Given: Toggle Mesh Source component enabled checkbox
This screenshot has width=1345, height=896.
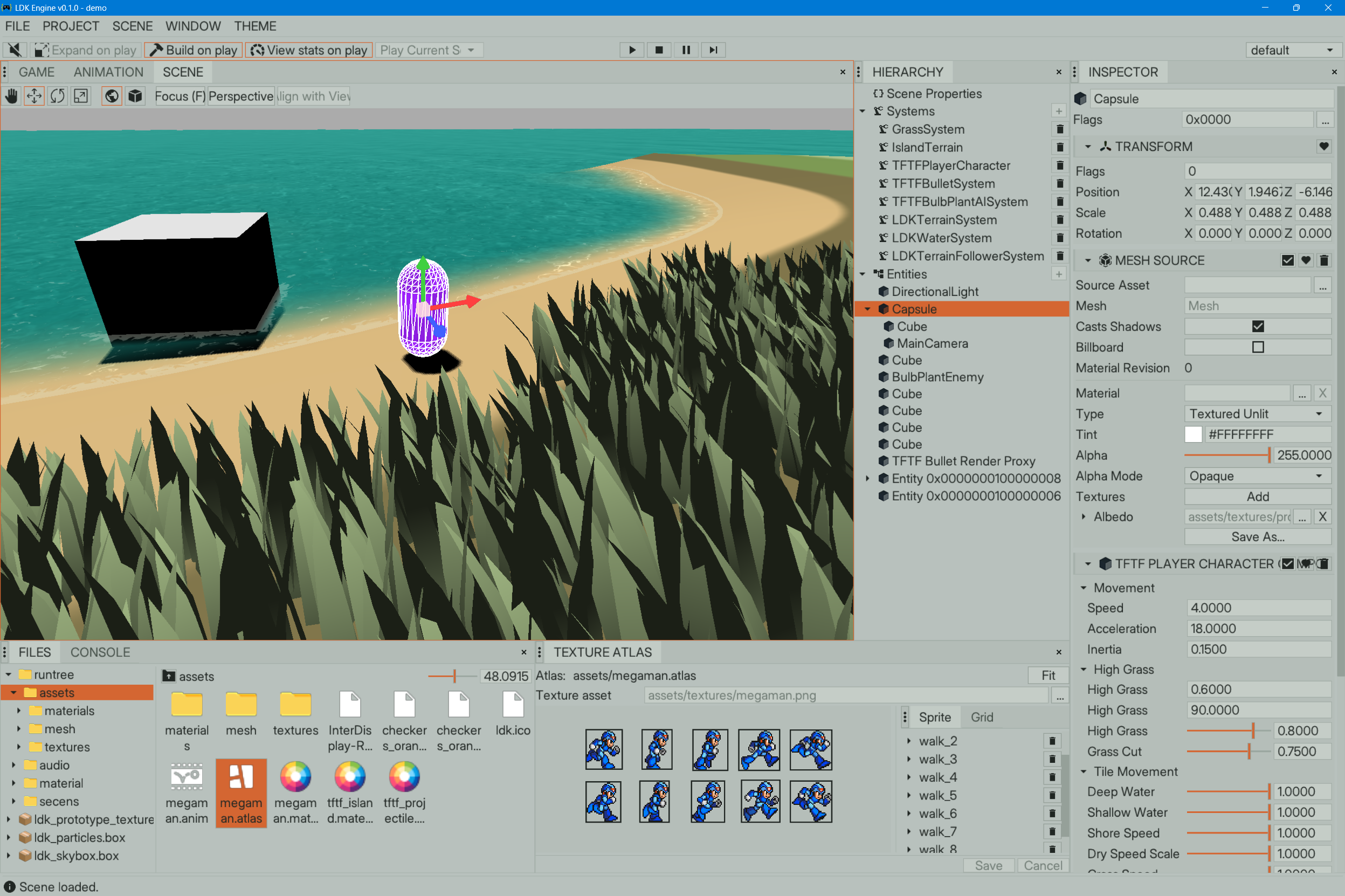Looking at the screenshot, I should [1287, 260].
